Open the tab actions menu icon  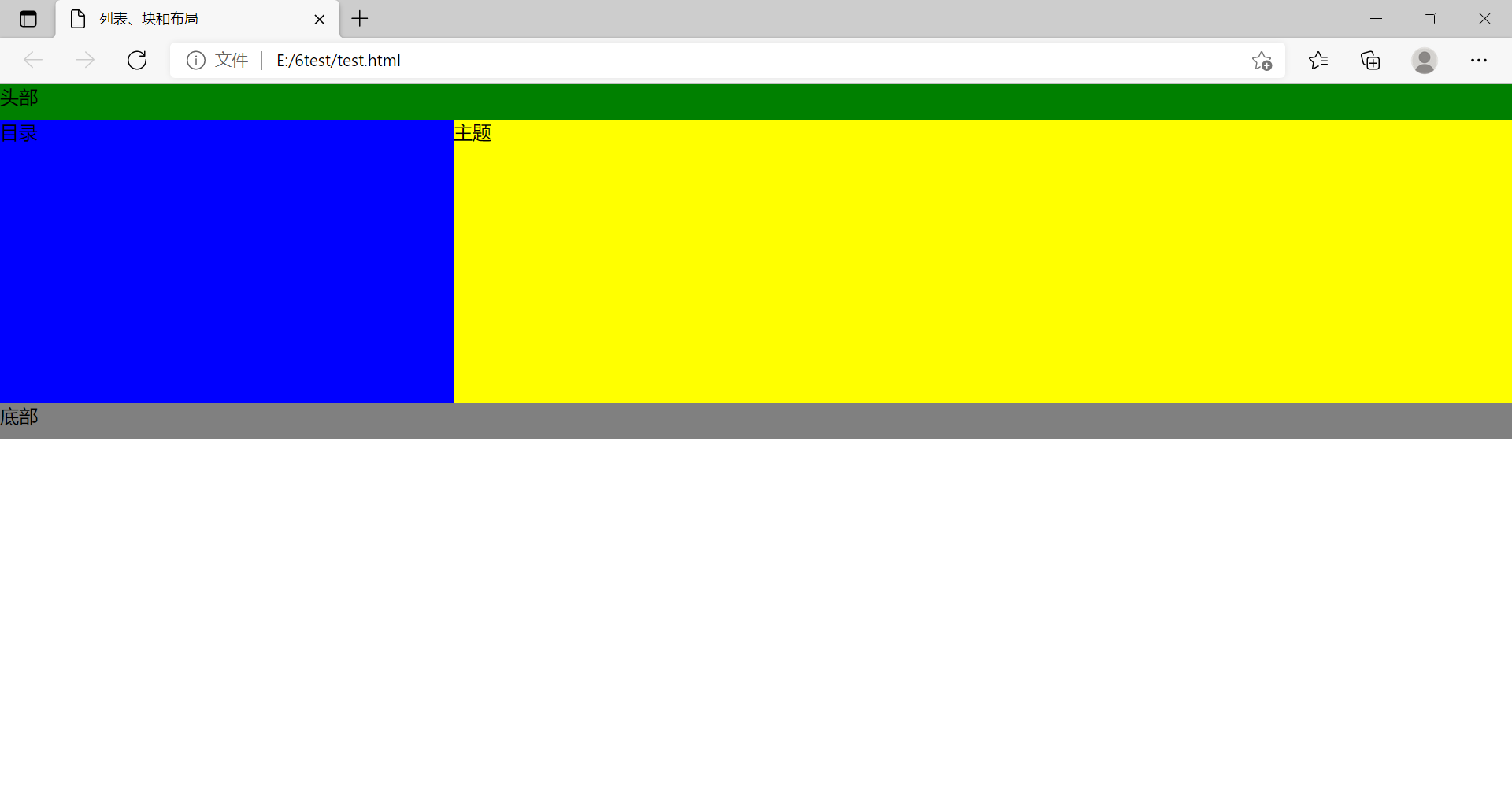pyautogui.click(x=28, y=19)
